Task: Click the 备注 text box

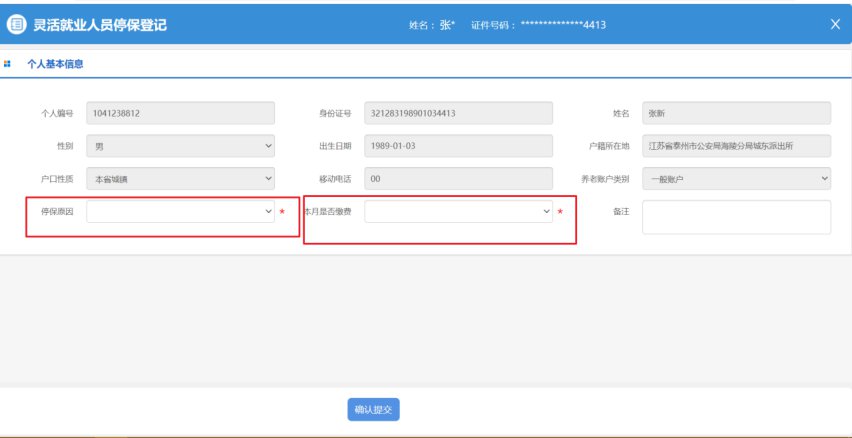Action: [736, 217]
